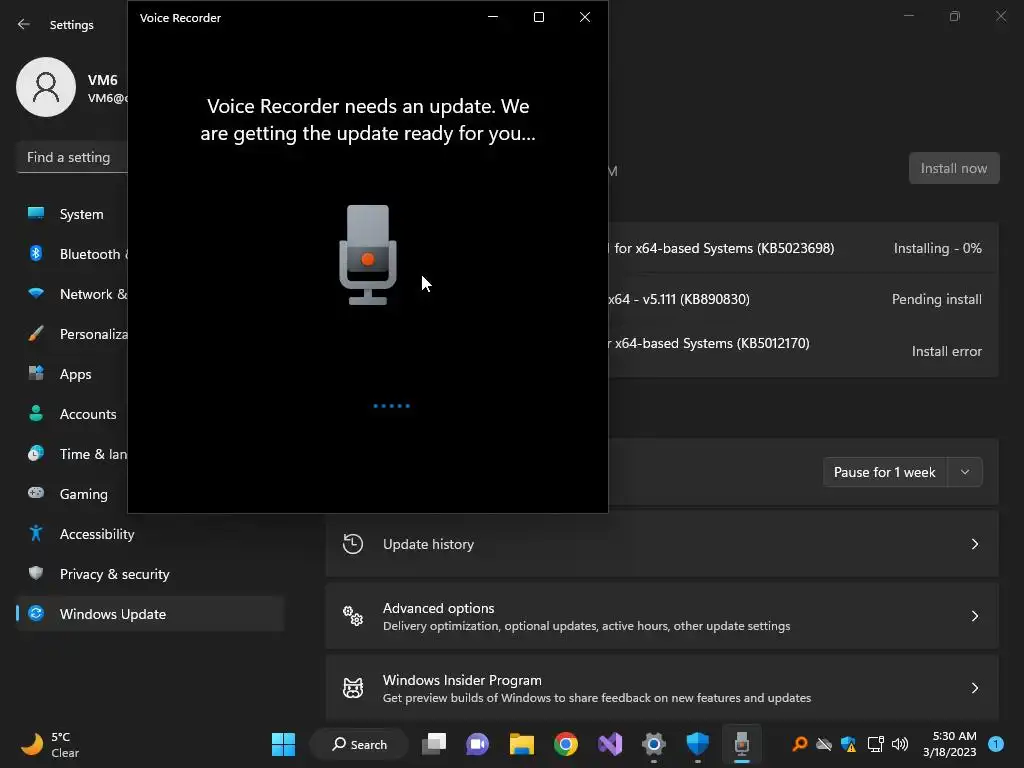Click the Install now button
The image size is (1024, 768).
pyautogui.click(x=953, y=168)
